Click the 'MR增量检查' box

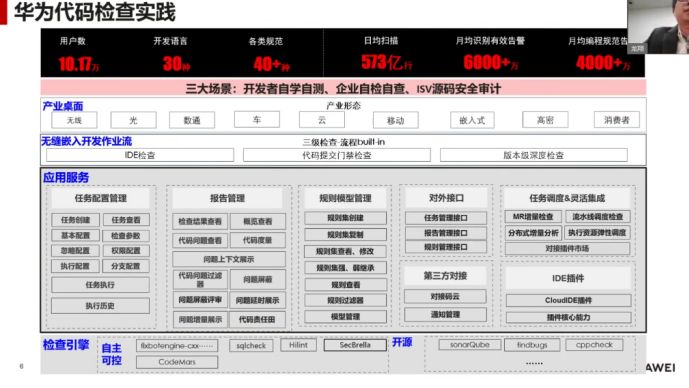pos(533,217)
